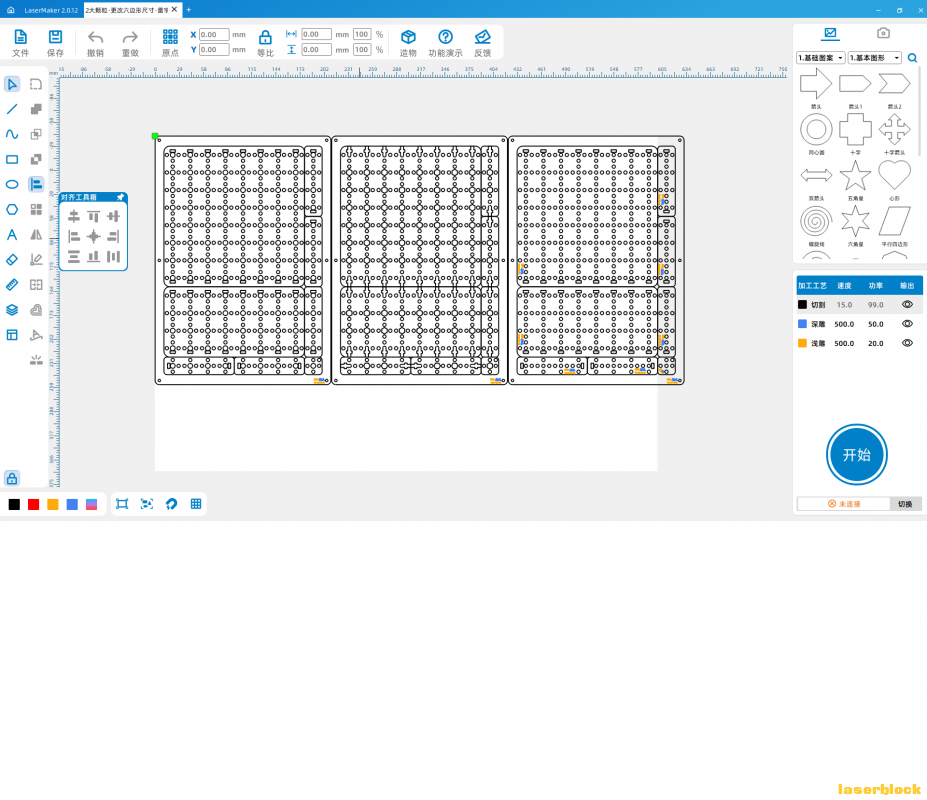The image size is (927, 800).
Task: Select the ruler measure tool
Action: (x=12, y=285)
